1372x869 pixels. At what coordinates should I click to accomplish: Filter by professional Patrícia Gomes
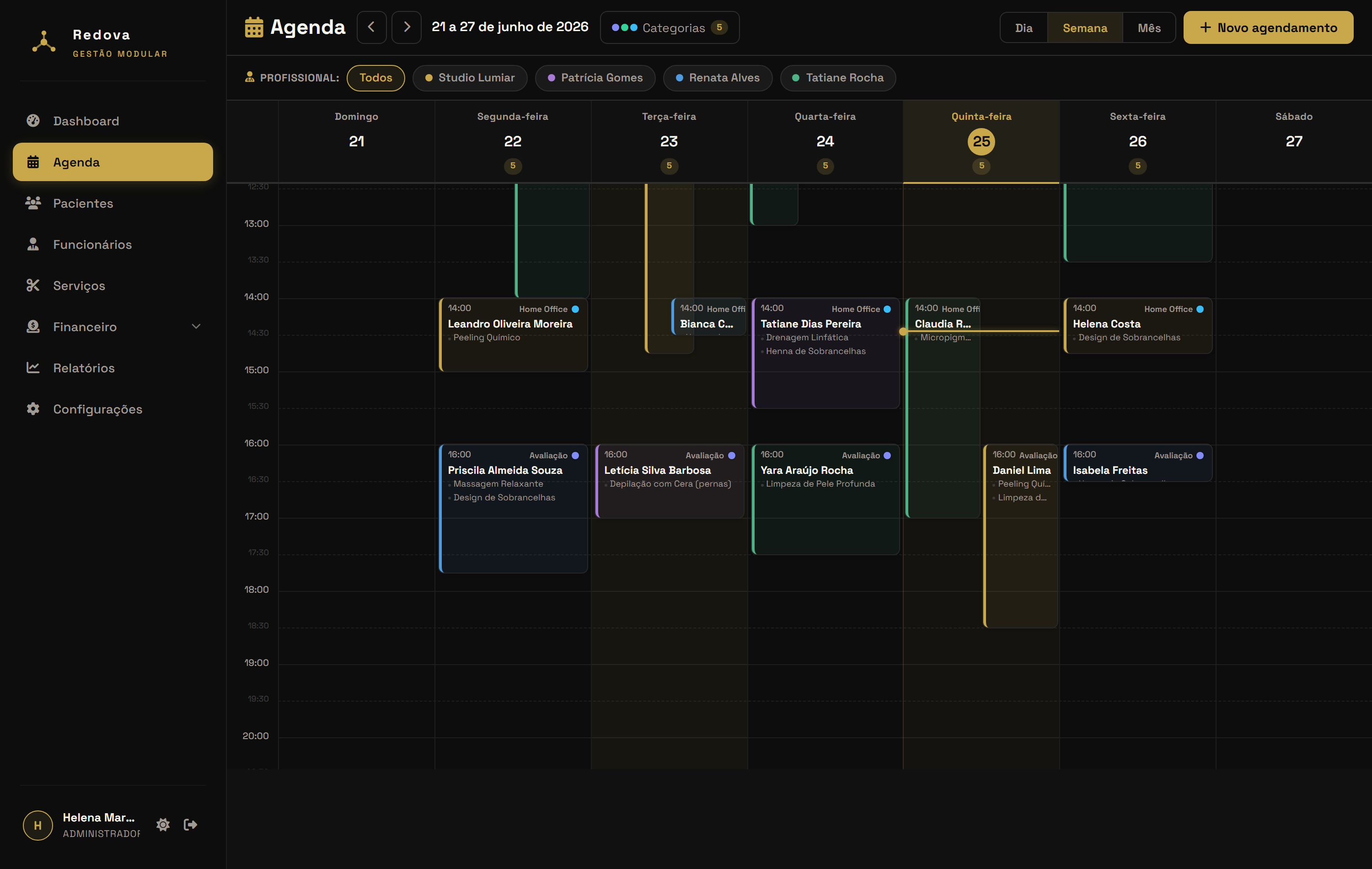point(595,78)
